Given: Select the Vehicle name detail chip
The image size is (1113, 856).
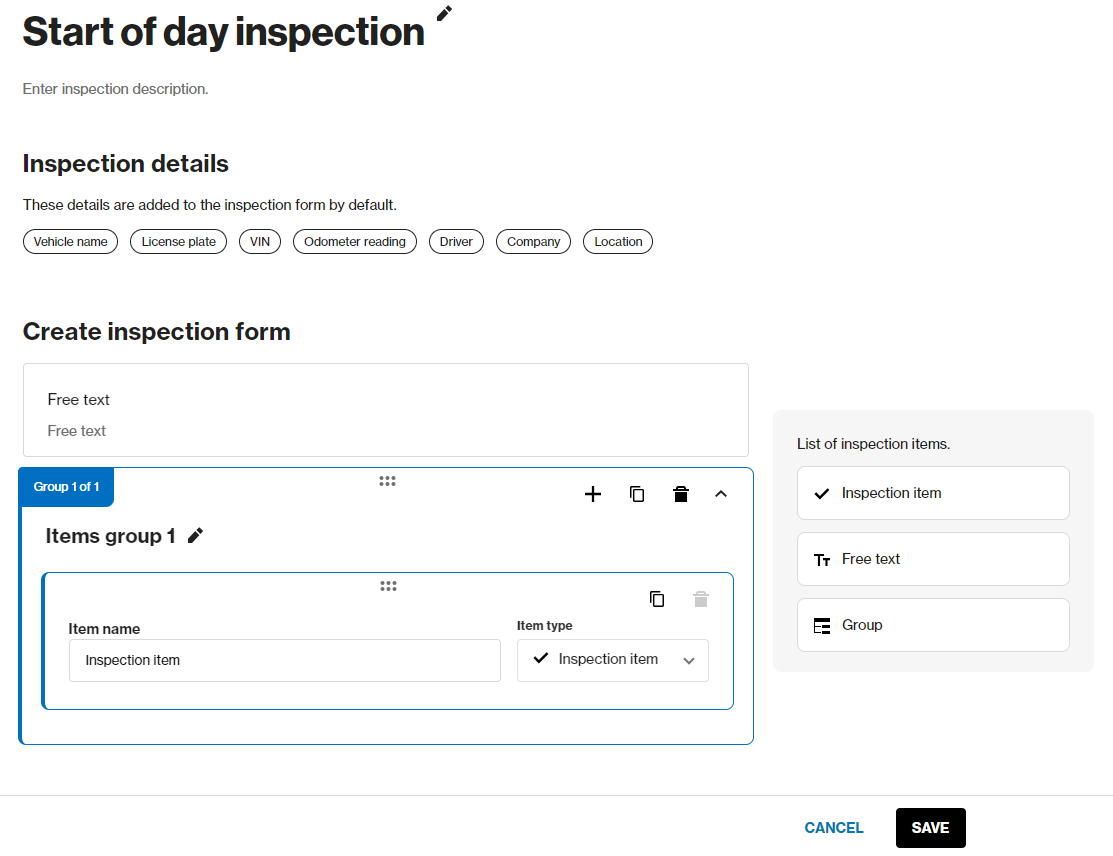Looking at the screenshot, I should pos(70,241).
